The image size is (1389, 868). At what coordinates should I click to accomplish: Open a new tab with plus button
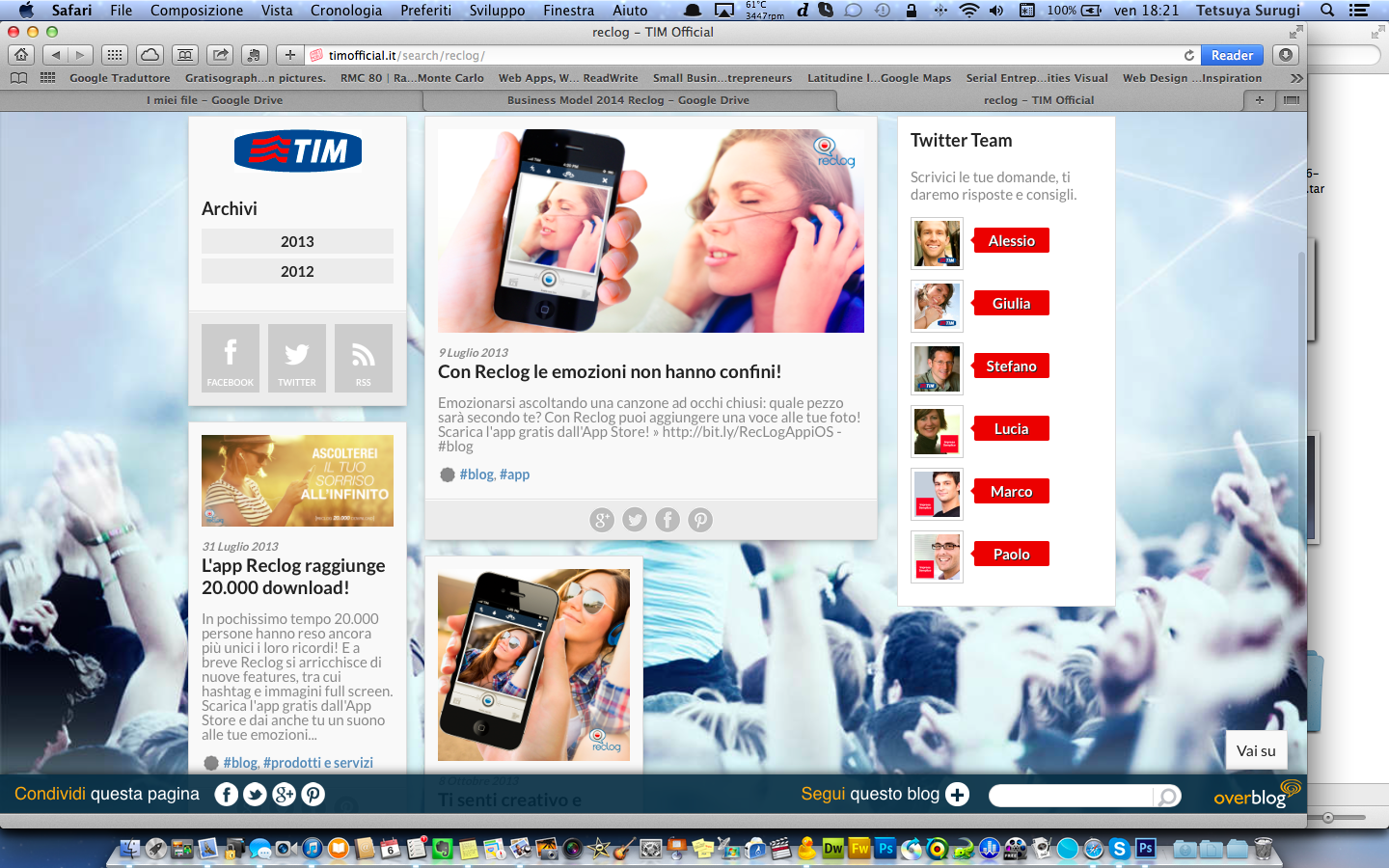[x=1259, y=100]
